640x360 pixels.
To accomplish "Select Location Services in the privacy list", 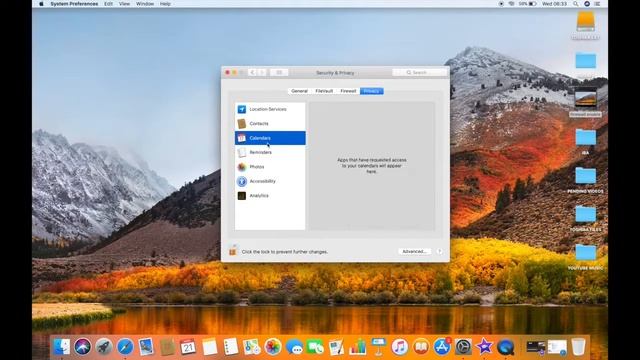I will pos(270,109).
